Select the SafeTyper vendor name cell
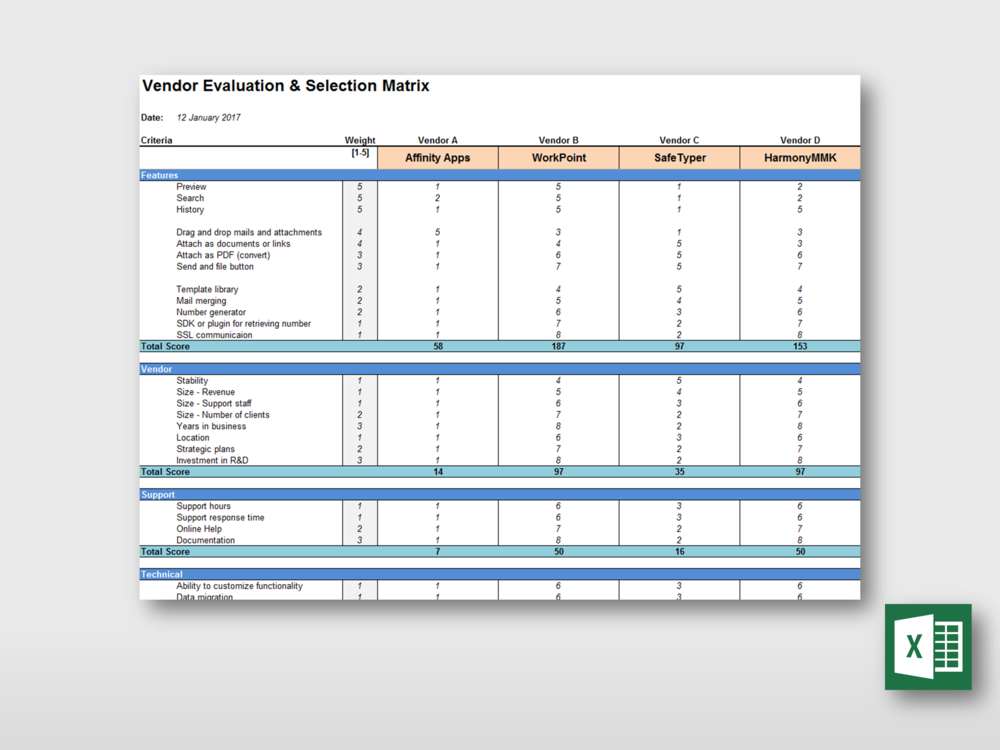 679,157
